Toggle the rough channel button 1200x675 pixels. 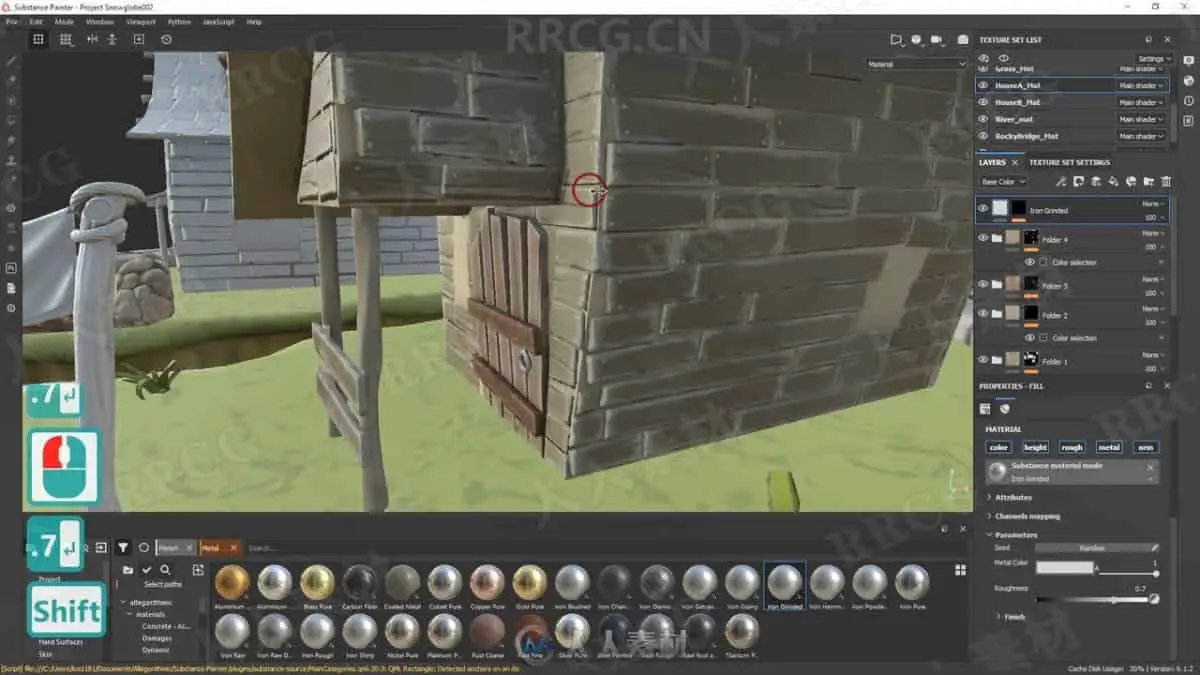pyautogui.click(x=1072, y=447)
